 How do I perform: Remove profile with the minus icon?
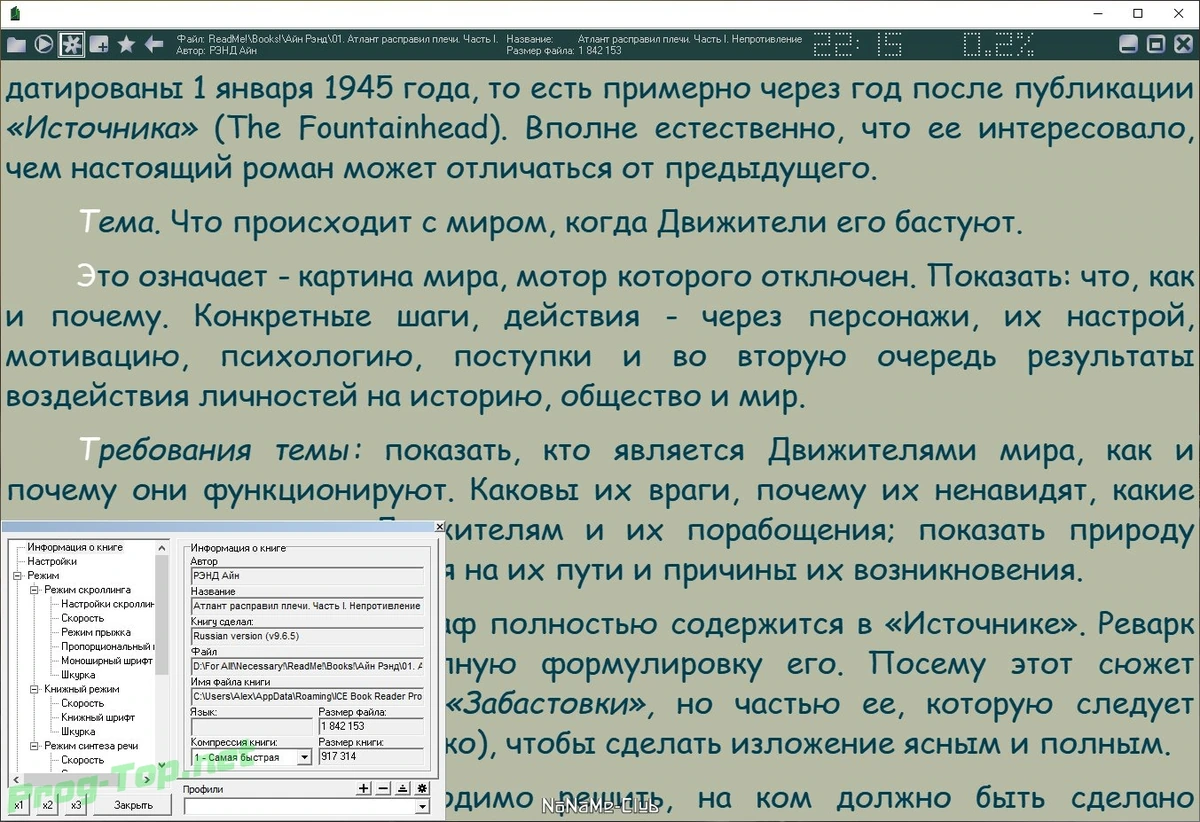coord(383,788)
